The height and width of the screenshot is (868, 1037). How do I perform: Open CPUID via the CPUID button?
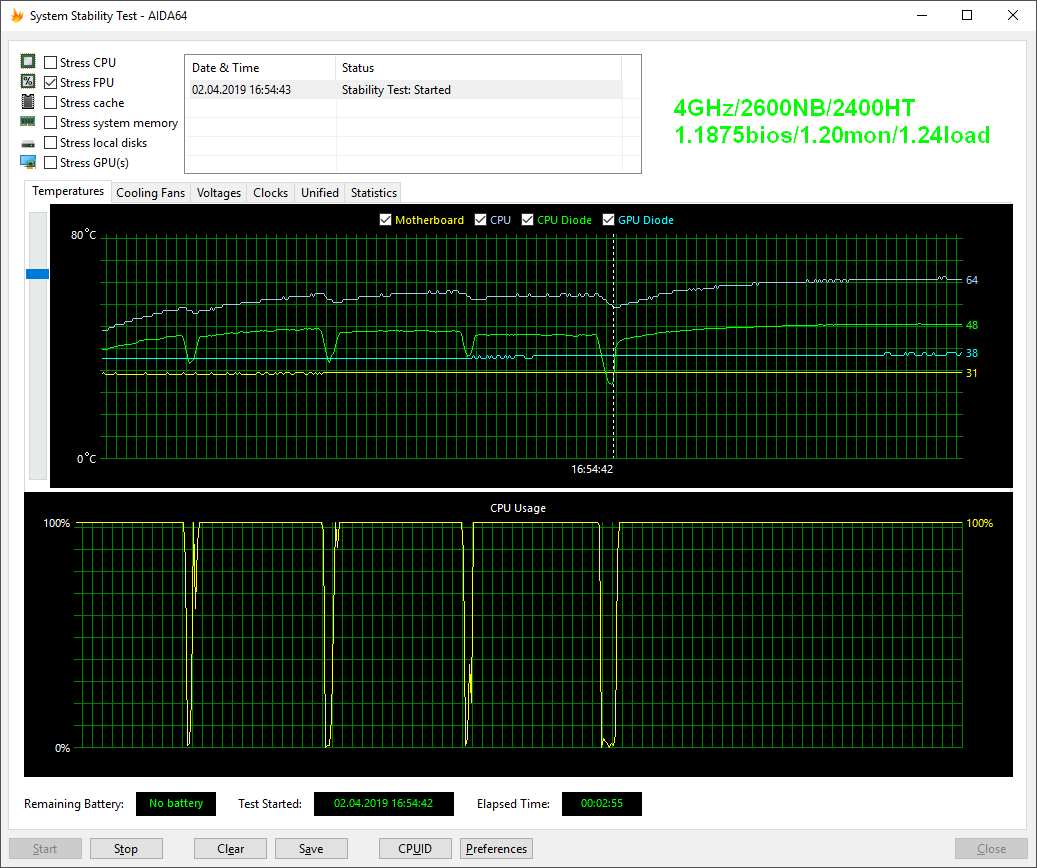tap(415, 848)
